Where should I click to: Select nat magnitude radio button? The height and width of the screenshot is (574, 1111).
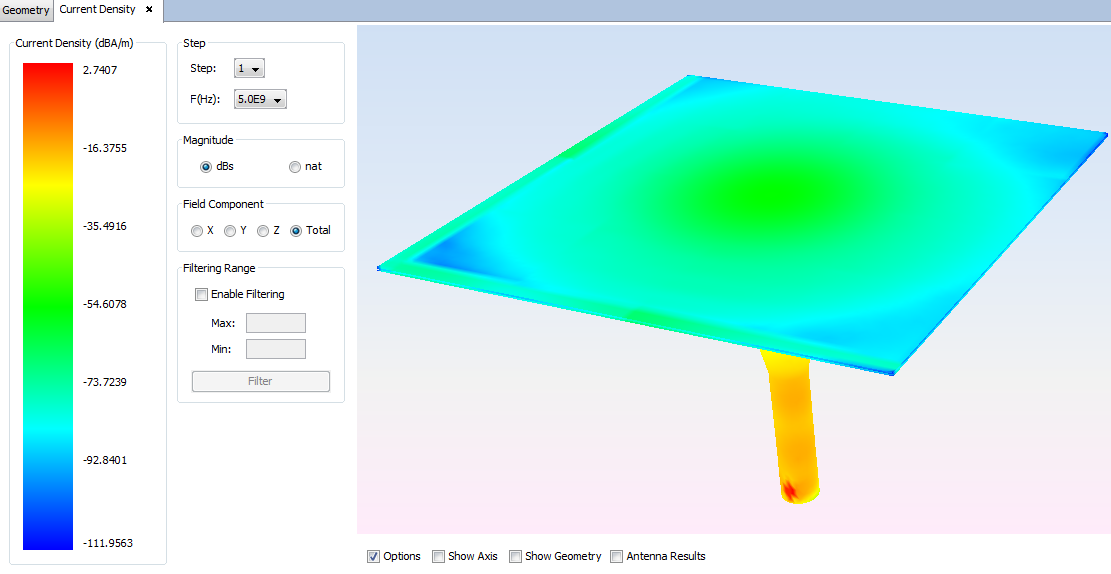pyautogui.click(x=295, y=167)
